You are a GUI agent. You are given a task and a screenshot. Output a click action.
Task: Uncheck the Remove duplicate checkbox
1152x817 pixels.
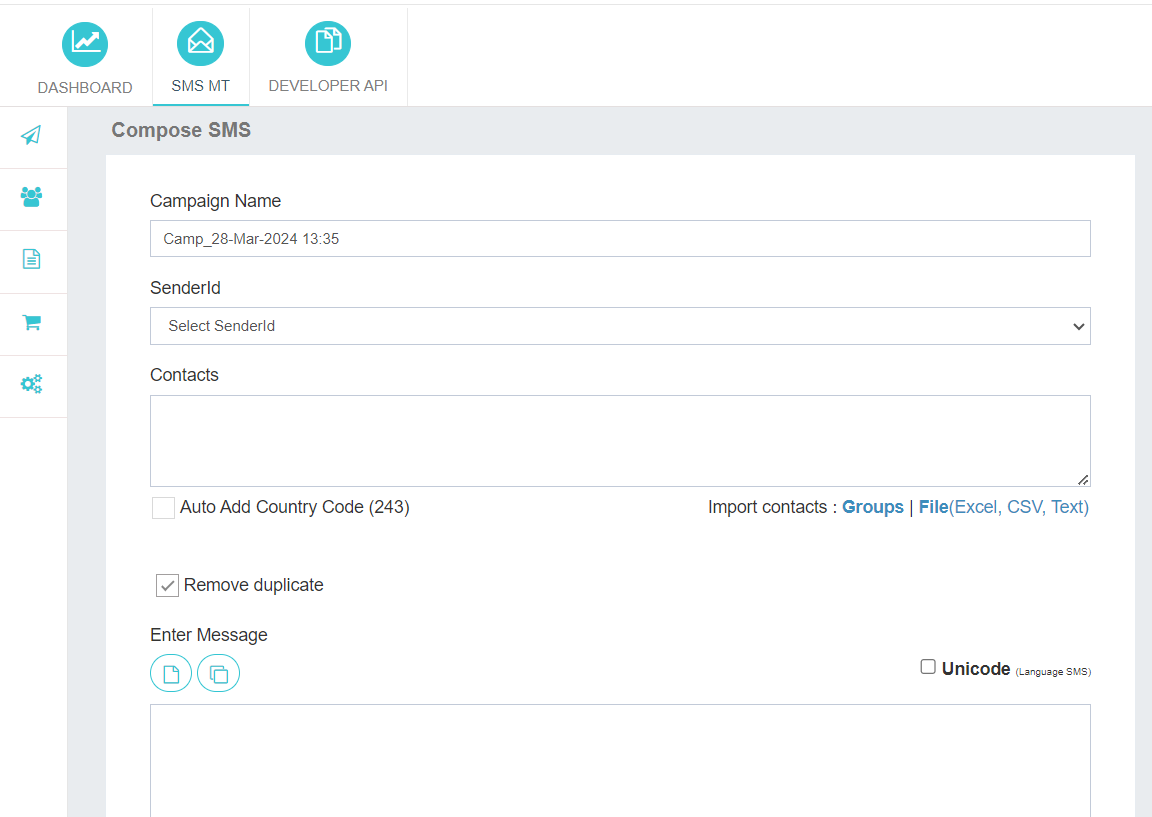[167, 586]
